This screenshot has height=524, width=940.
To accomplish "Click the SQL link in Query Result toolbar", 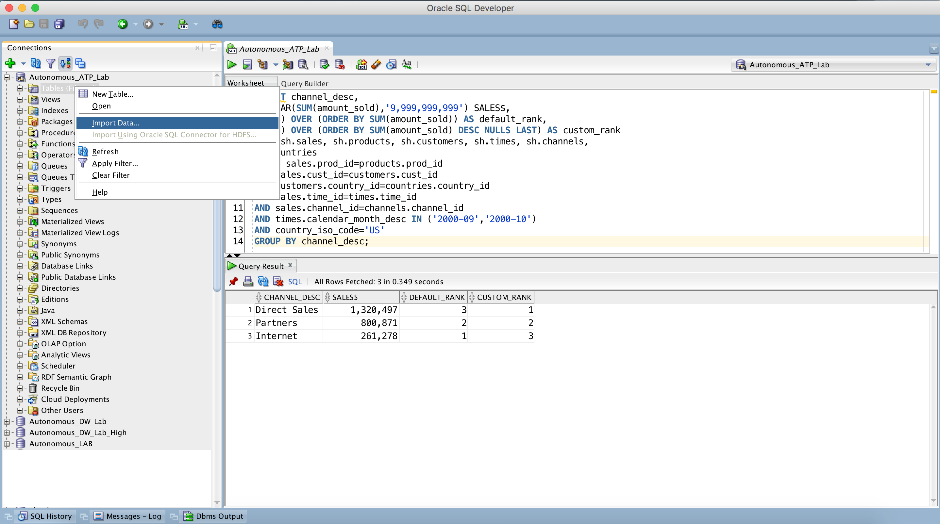I will [294, 282].
